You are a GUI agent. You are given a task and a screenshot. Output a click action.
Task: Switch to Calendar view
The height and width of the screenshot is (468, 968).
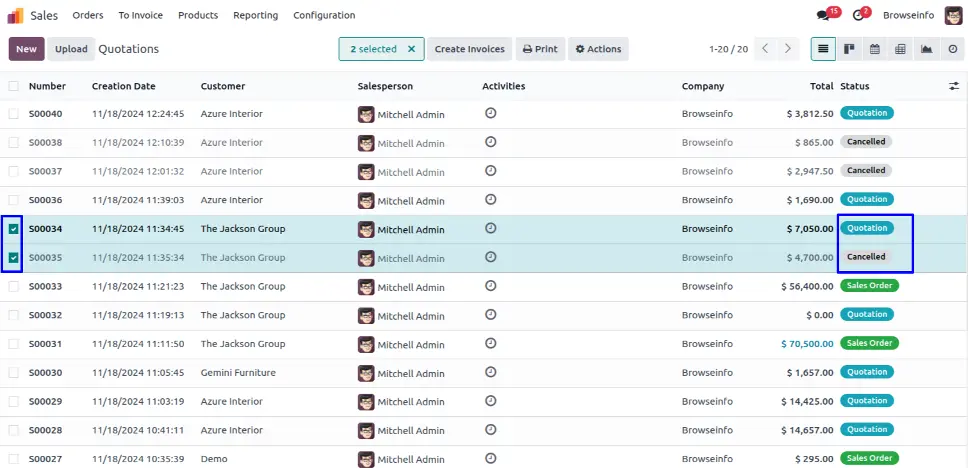(x=875, y=49)
